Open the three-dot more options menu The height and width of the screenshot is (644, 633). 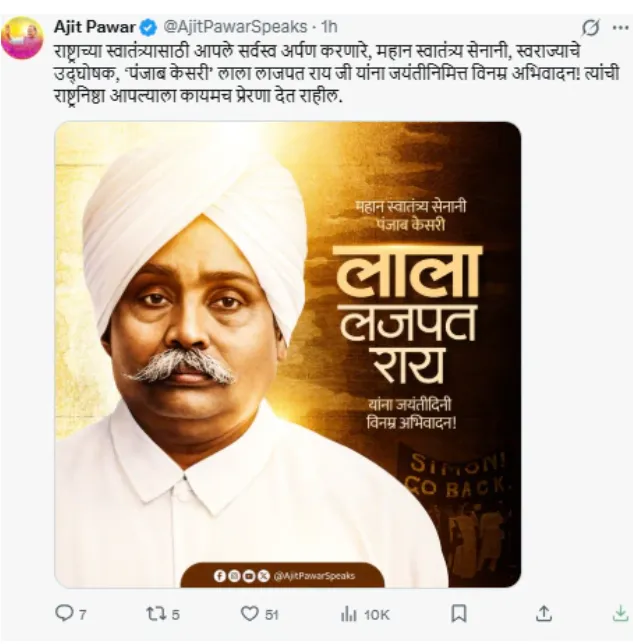pyautogui.click(x=621, y=28)
